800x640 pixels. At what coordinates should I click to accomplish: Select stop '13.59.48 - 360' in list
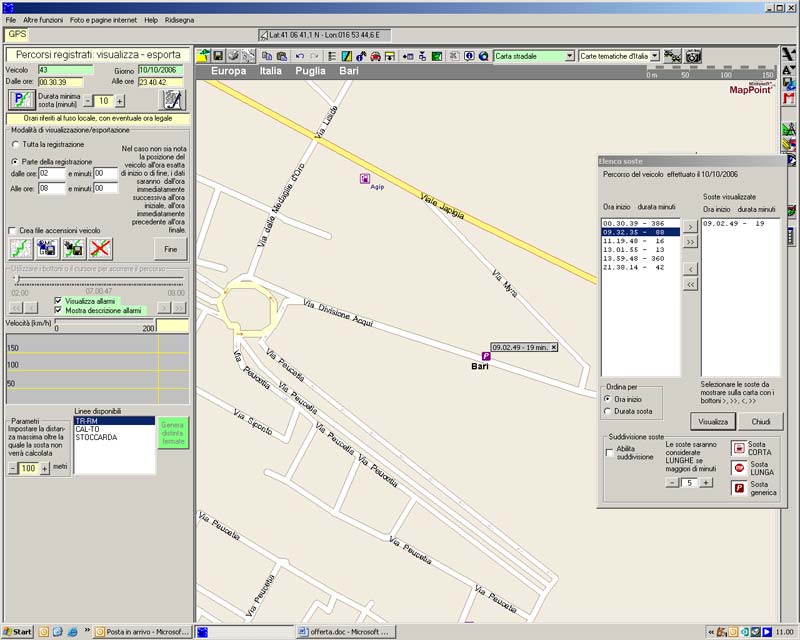[641, 258]
